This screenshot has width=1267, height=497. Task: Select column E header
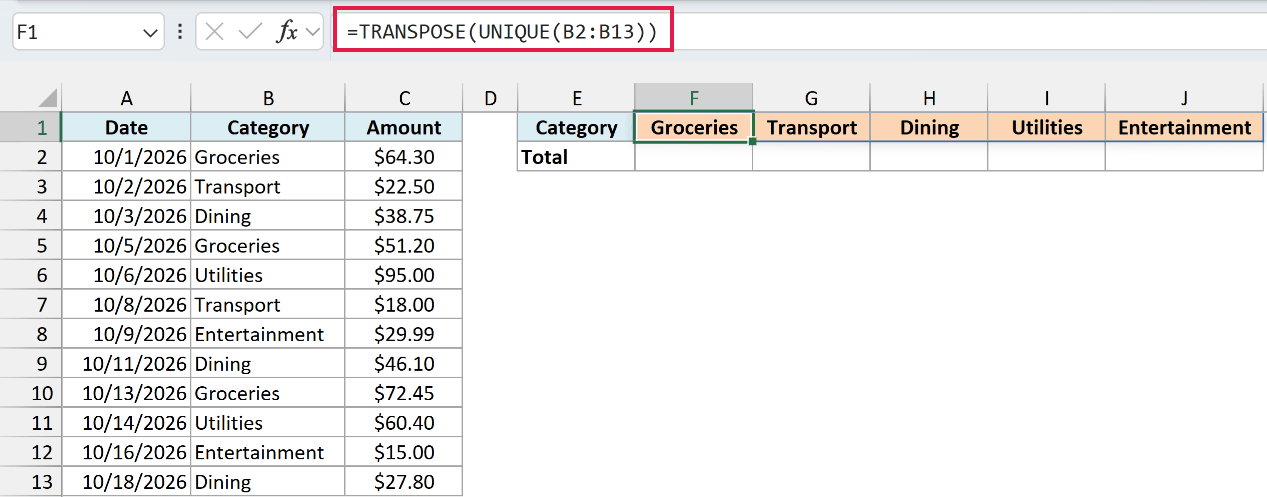pos(576,98)
